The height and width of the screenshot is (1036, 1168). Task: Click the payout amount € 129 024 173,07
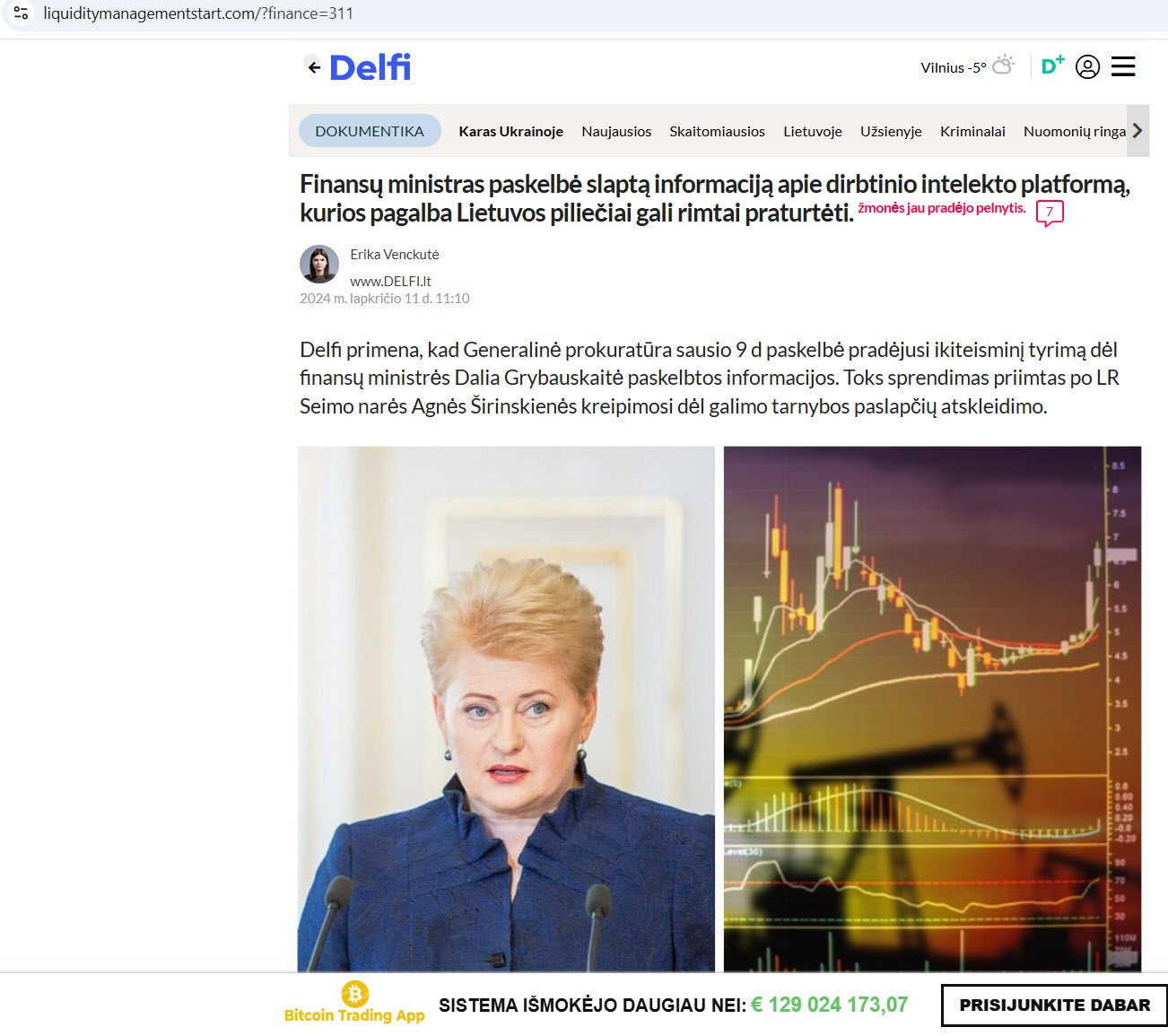[x=829, y=1005]
